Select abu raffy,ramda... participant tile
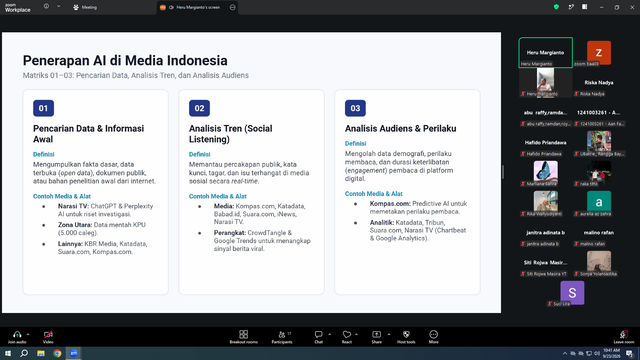640x360 pixels. (x=545, y=113)
